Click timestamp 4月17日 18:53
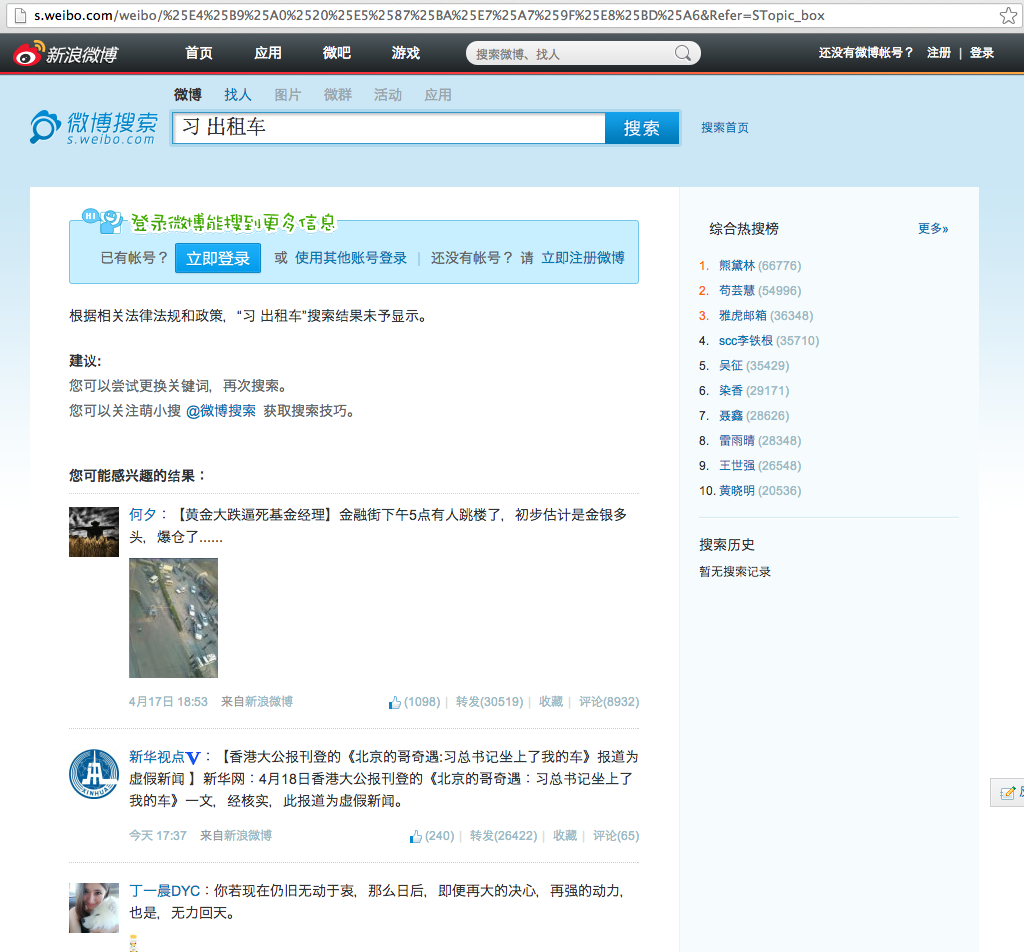Image resolution: width=1024 pixels, height=952 pixels. coord(168,702)
